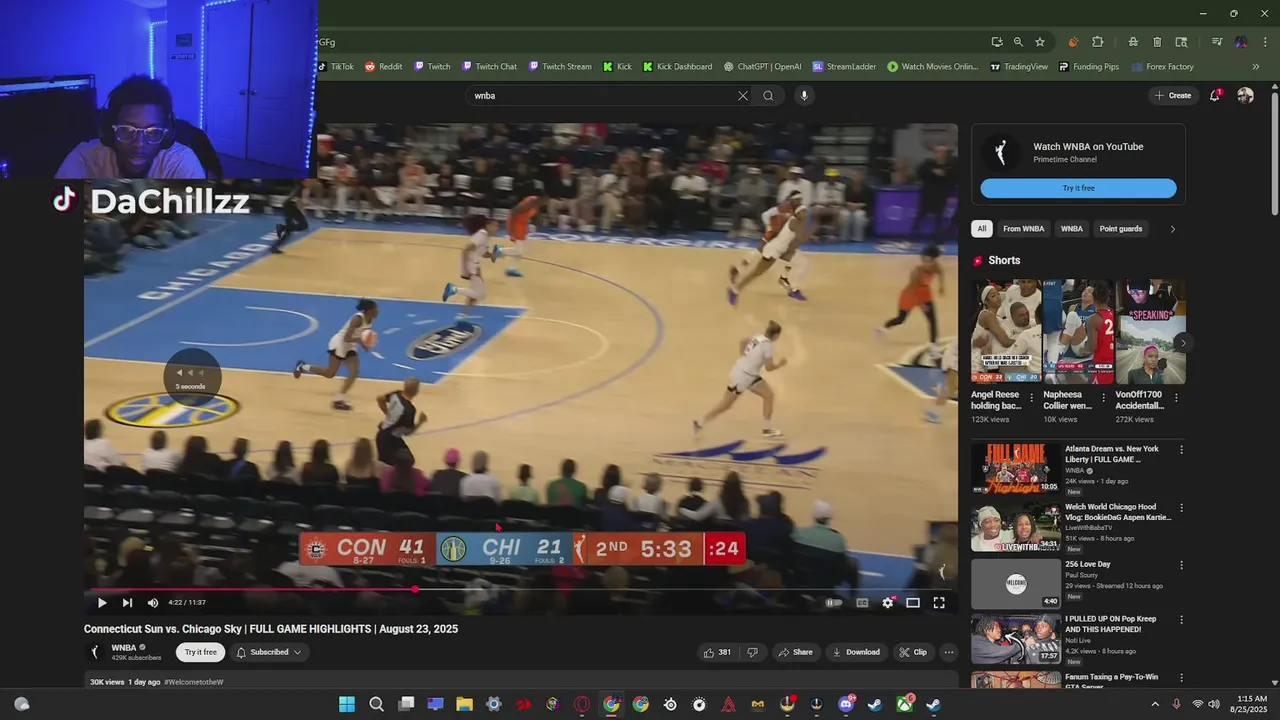
Task: Select the Point guards filter chip
Action: (x=1120, y=229)
